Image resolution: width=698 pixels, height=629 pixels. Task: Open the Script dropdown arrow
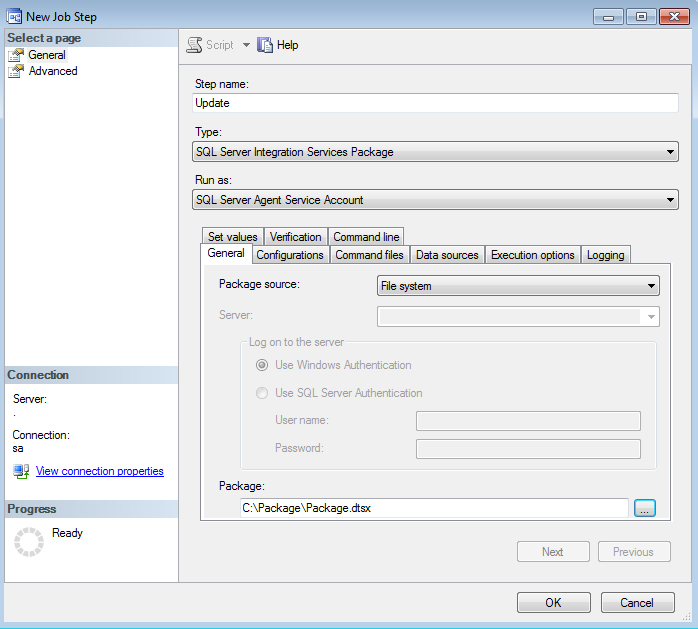coord(246,45)
